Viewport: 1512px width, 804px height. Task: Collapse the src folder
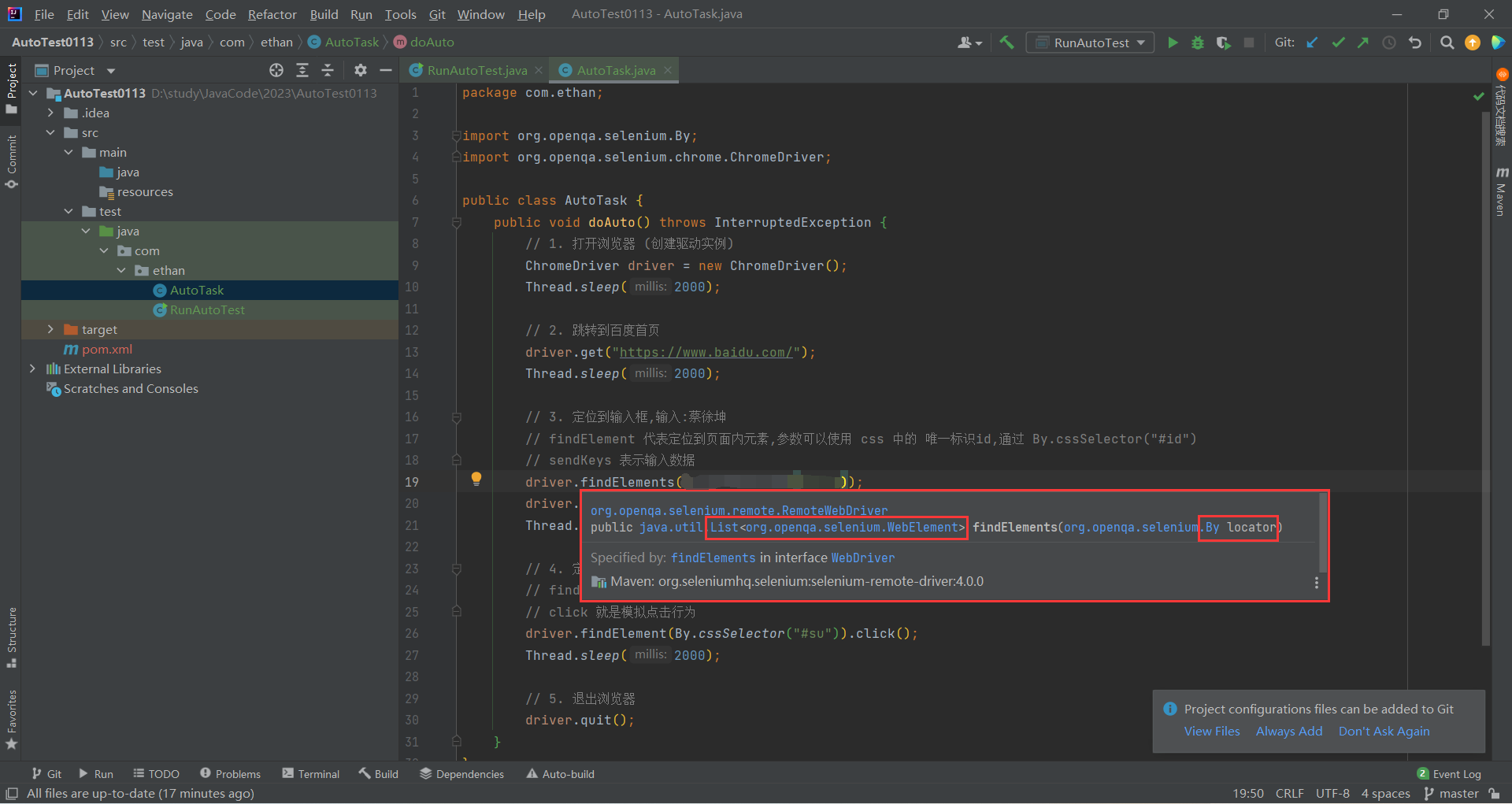pyautogui.click(x=50, y=132)
